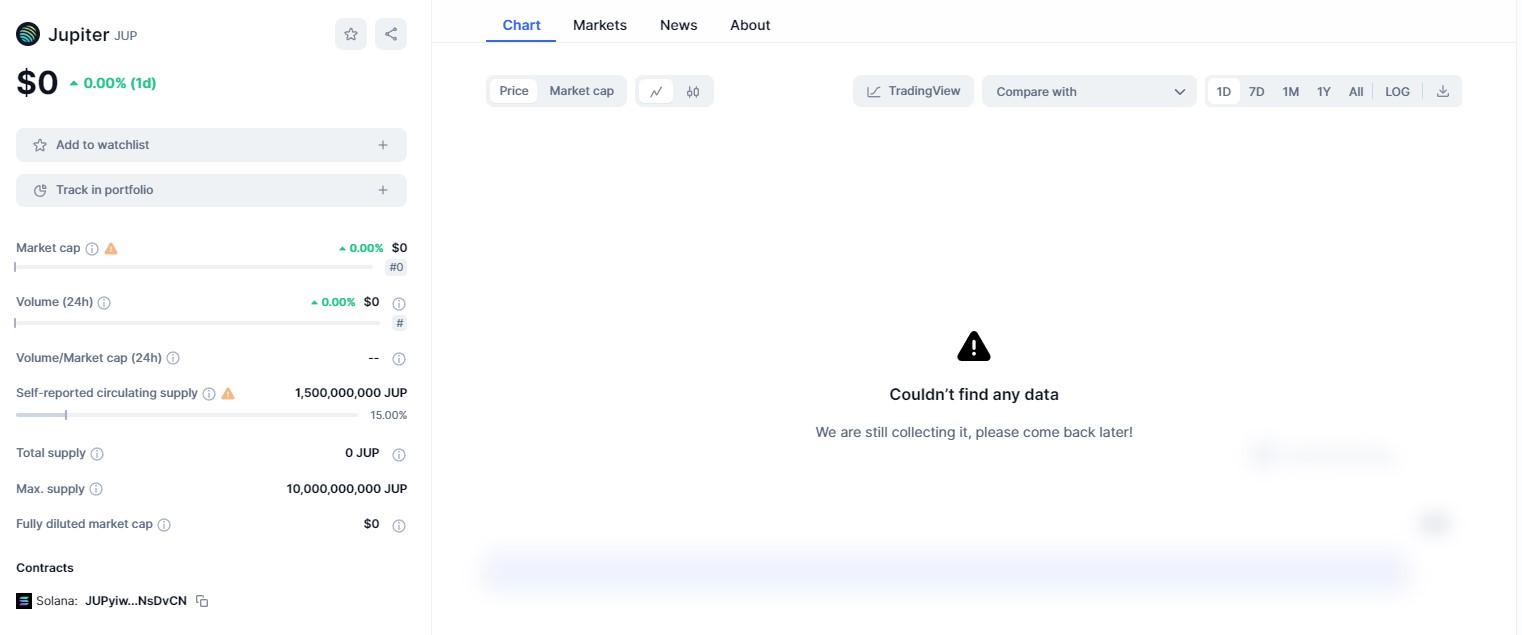Set chart range to 1D
This screenshot has height=635, width=1522.
tap(1224, 91)
